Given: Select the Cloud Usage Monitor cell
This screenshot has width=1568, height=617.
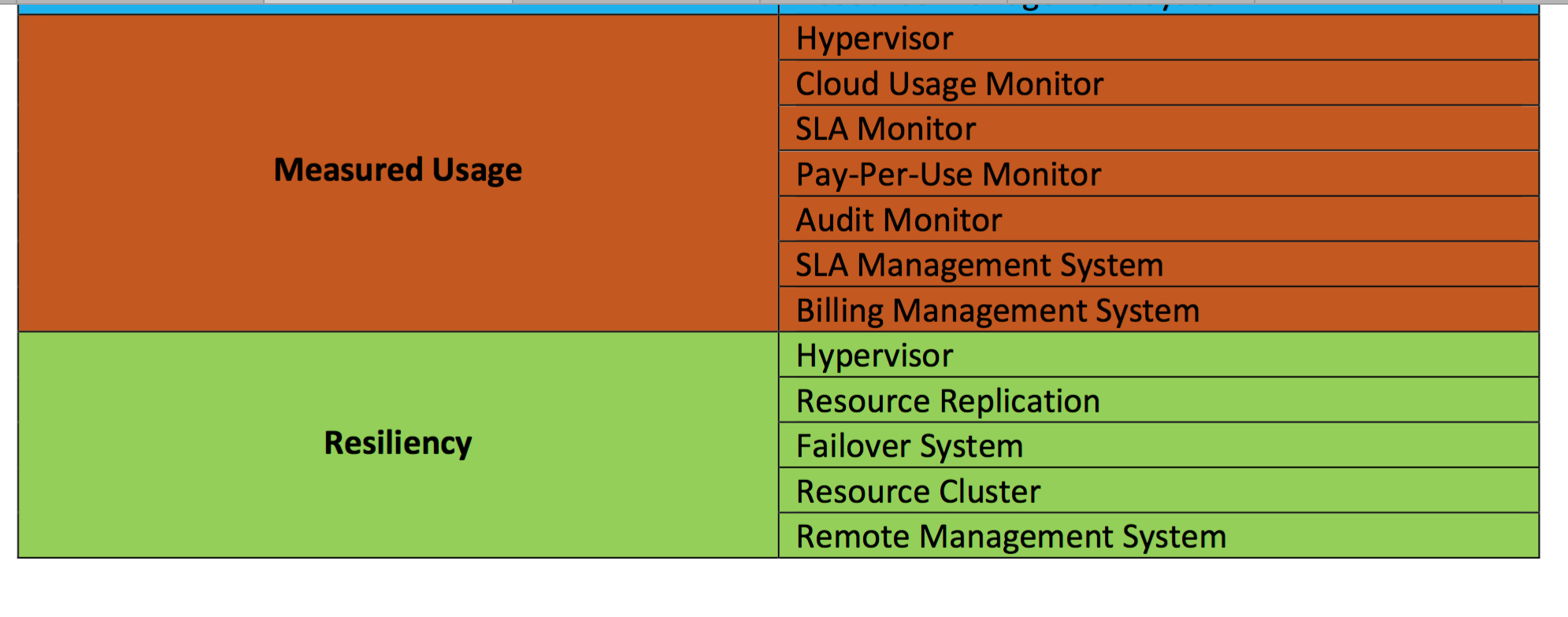Looking at the screenshot, I should 1158,83.
